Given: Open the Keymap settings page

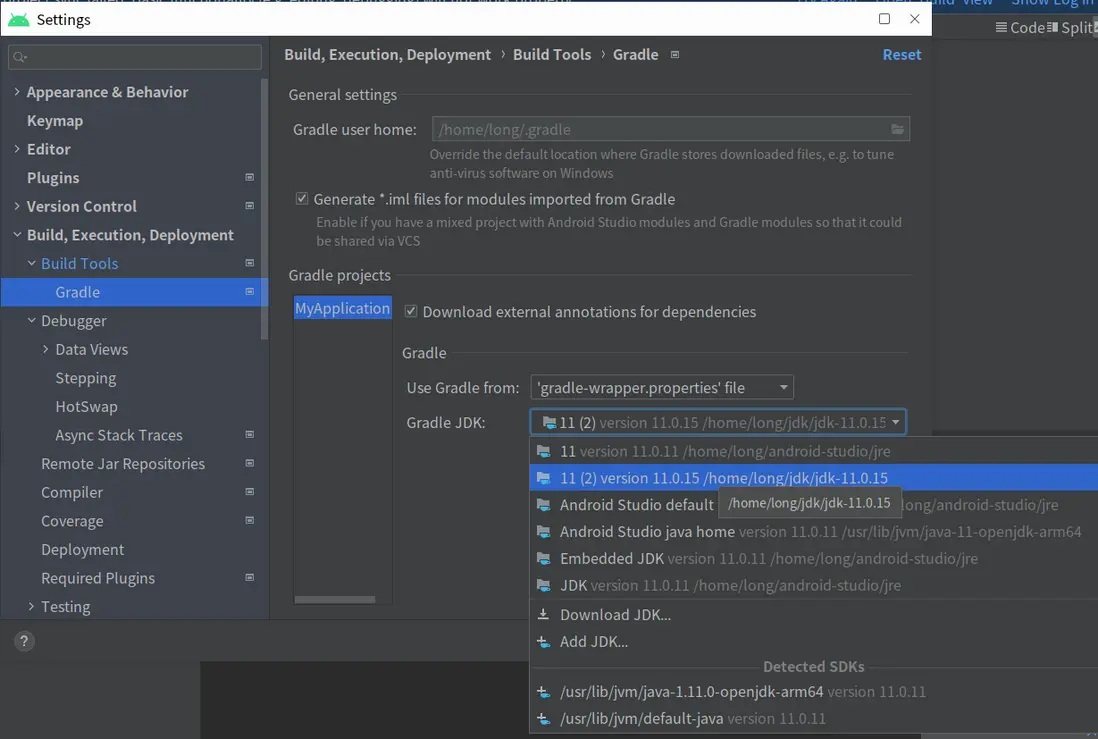Looking at the screenshot, I should [x=55, y=120].
